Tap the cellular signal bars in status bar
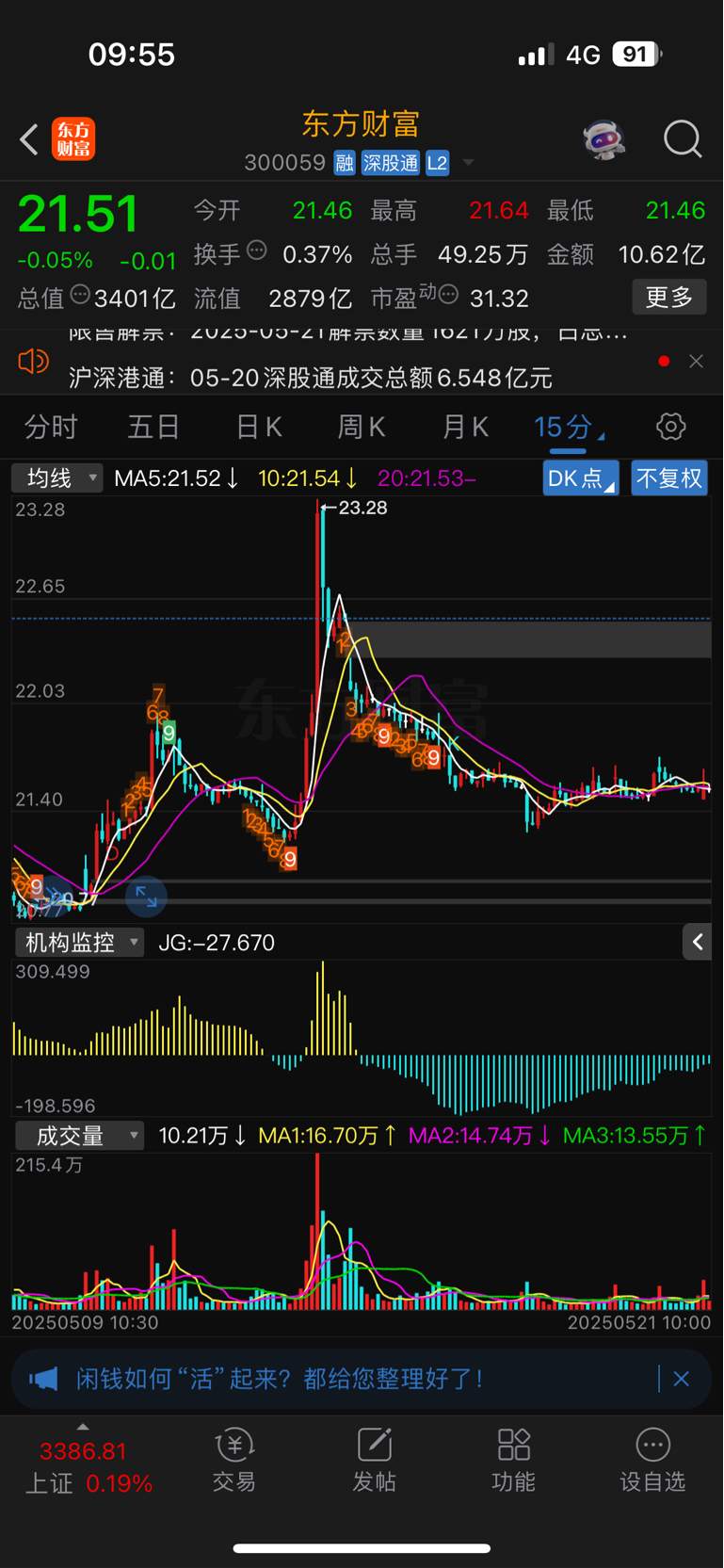 pyautogui.click(x=536, y=56)
